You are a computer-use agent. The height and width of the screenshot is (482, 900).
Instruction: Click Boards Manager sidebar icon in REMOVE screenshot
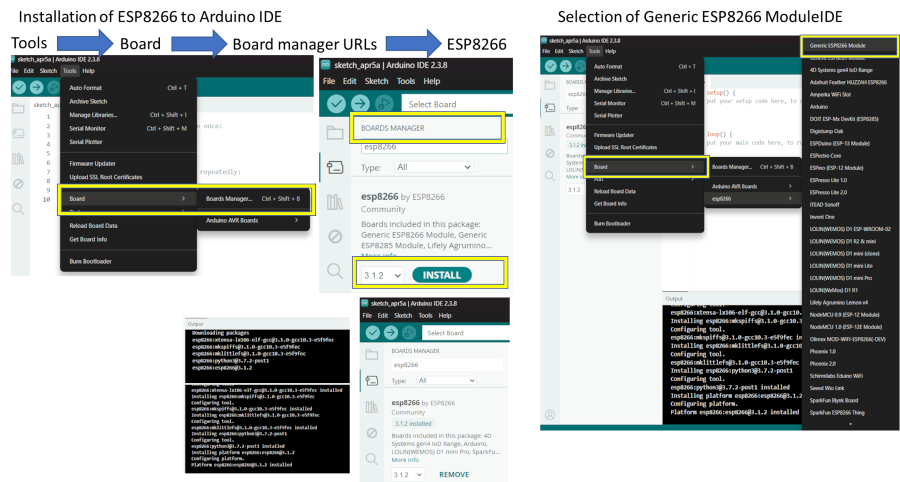click(372, 381)
